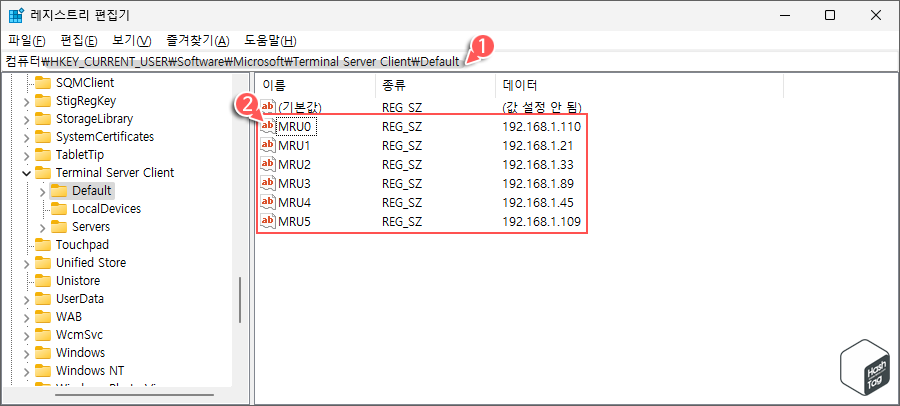Select the Servers folder icon
Image resolution: width=900 pixels, height=406 pixels.
click(x=59, y=226)
